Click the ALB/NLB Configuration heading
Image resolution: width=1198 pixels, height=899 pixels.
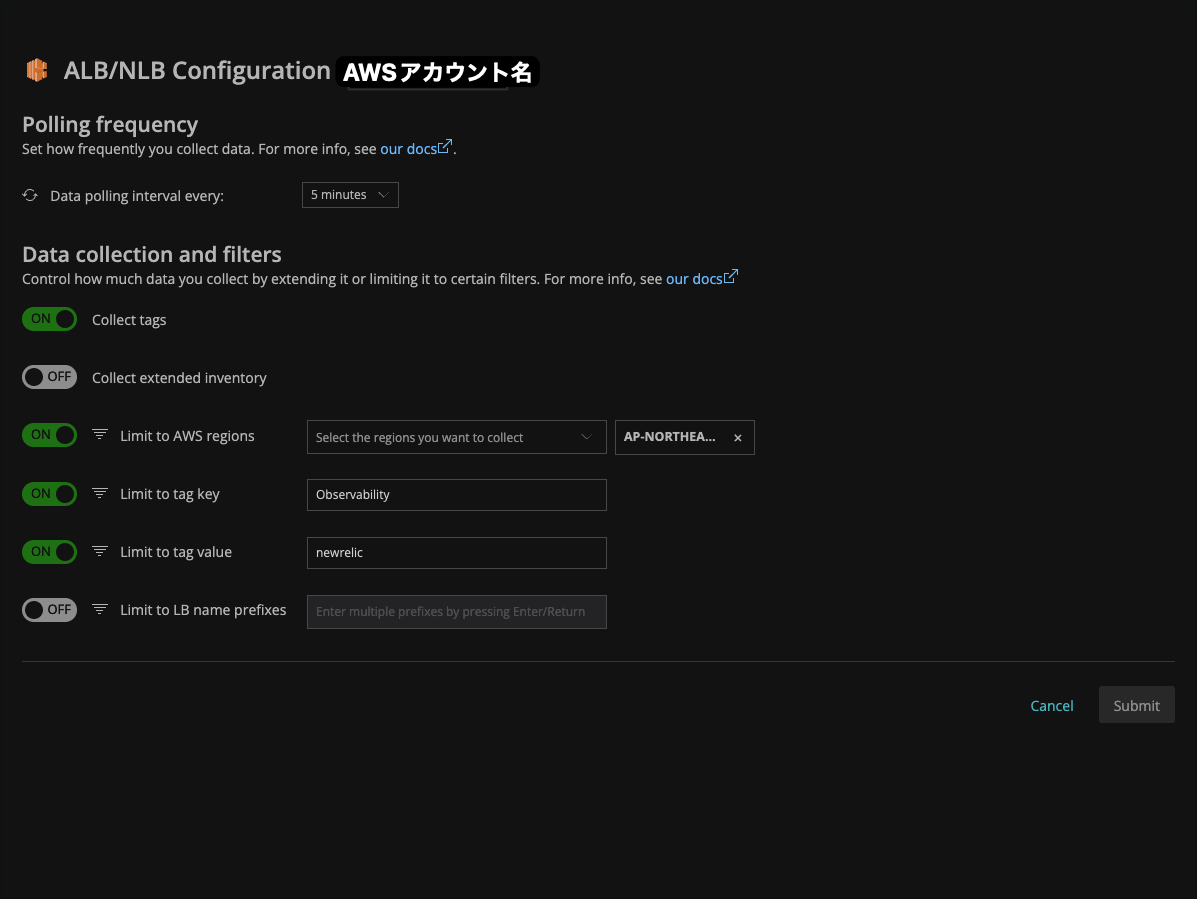pyautogui.click(x=197, y=70)
